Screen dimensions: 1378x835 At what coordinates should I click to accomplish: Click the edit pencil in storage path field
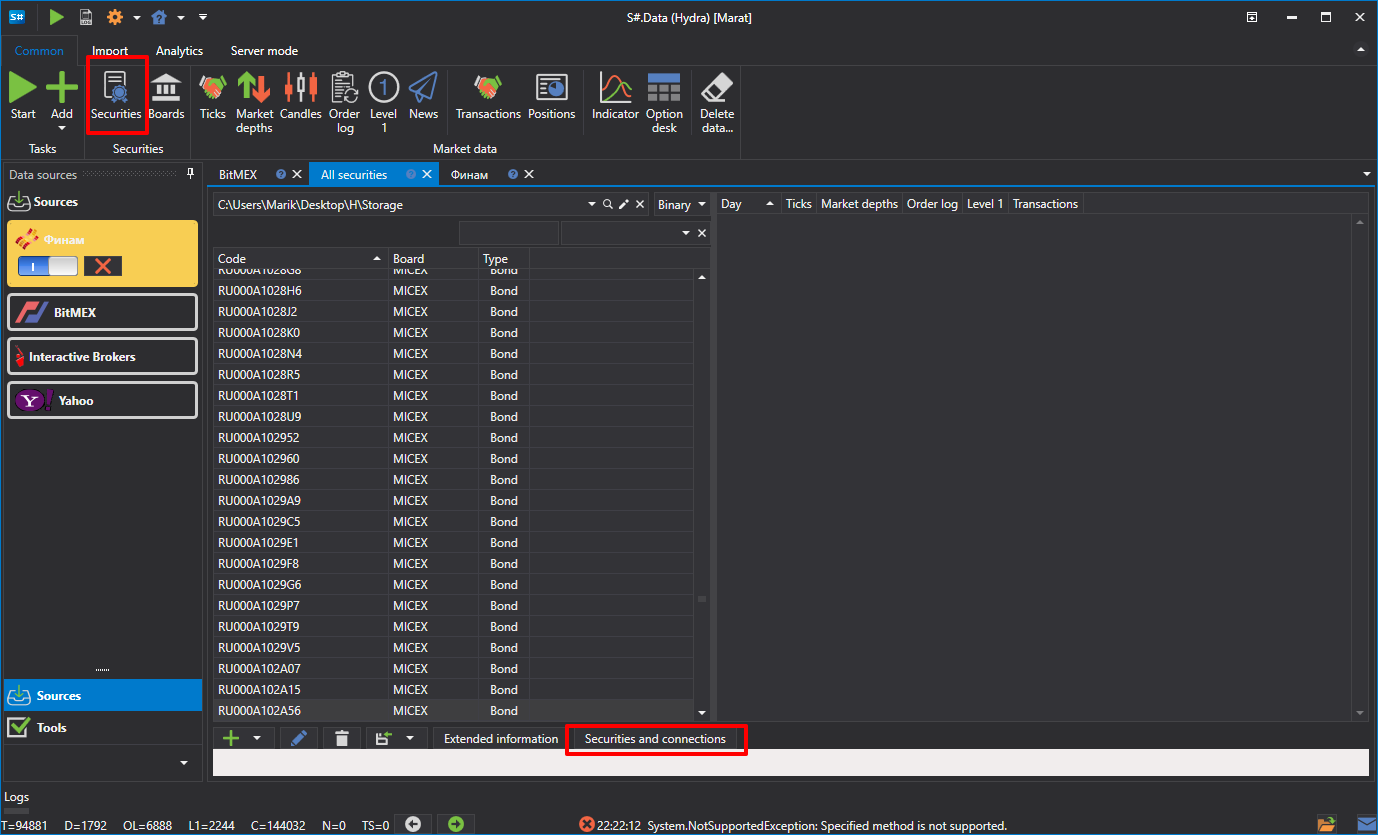tap(624, 204)
